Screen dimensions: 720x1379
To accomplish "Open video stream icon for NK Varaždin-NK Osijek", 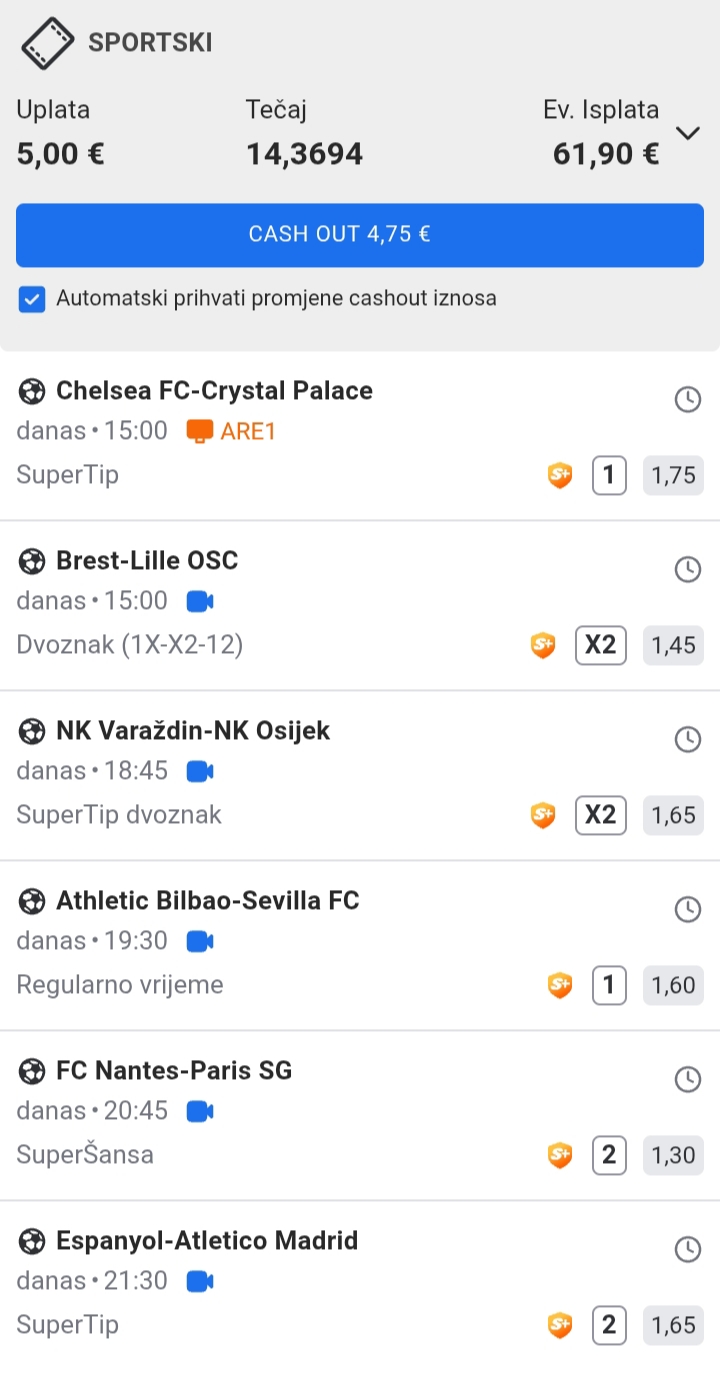I will coord(200,771).
